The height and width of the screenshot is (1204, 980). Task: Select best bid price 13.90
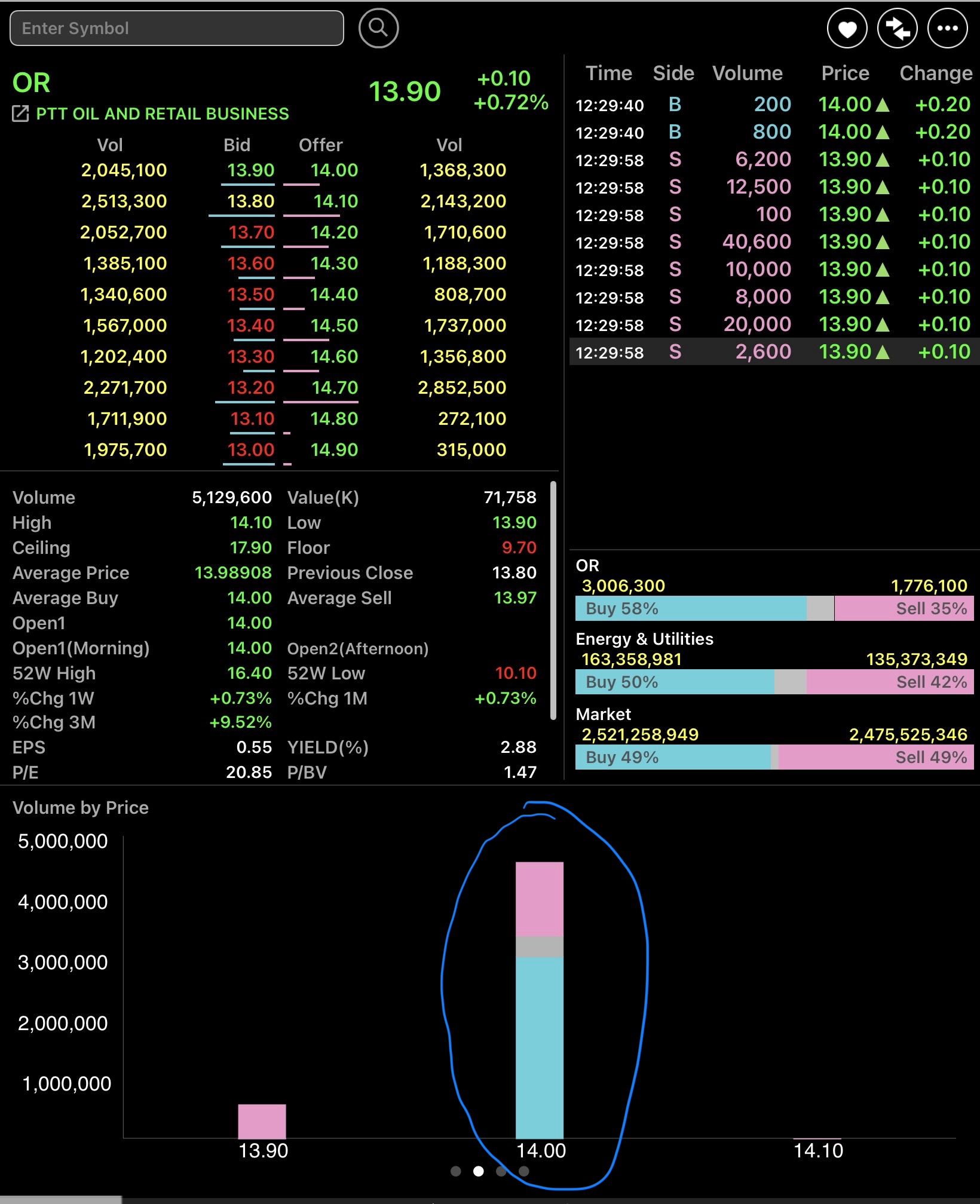(250, 170)
